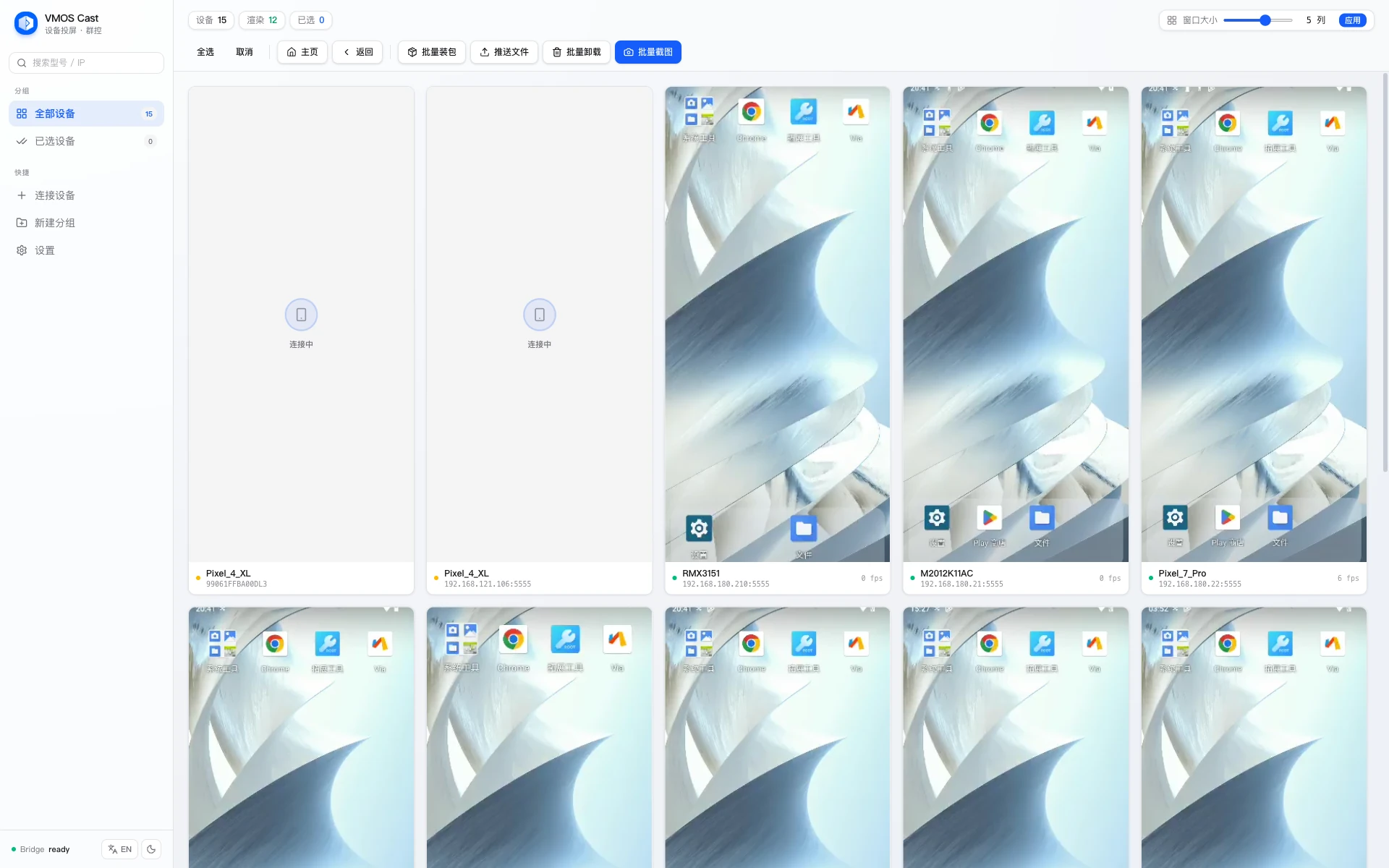Cancel selection with 取消
Screen dimensions: 1389x868
pos(245,52)
